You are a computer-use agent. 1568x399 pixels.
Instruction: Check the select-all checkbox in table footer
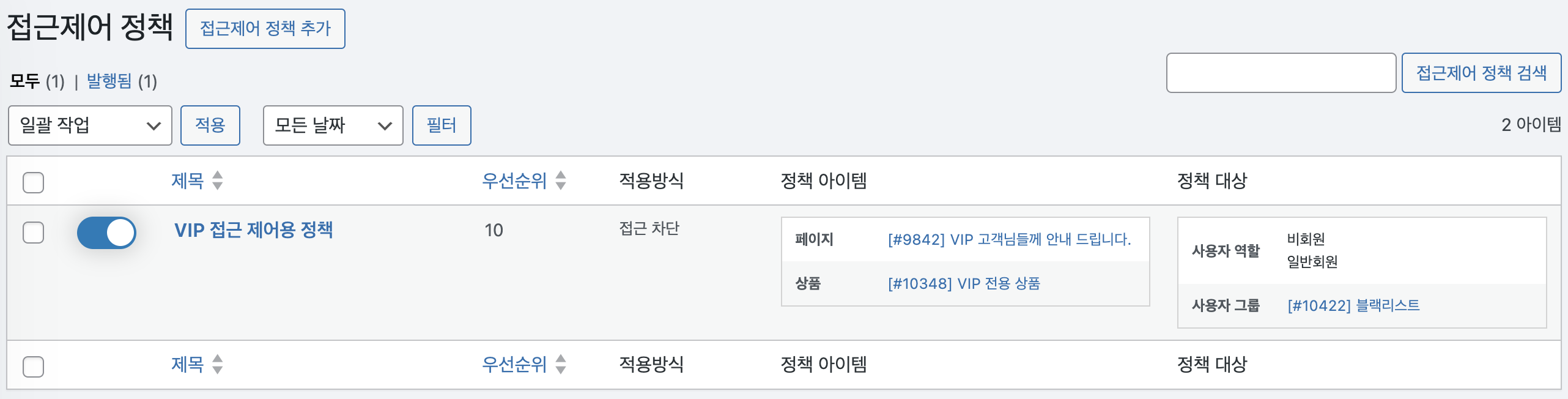(33, 367)
